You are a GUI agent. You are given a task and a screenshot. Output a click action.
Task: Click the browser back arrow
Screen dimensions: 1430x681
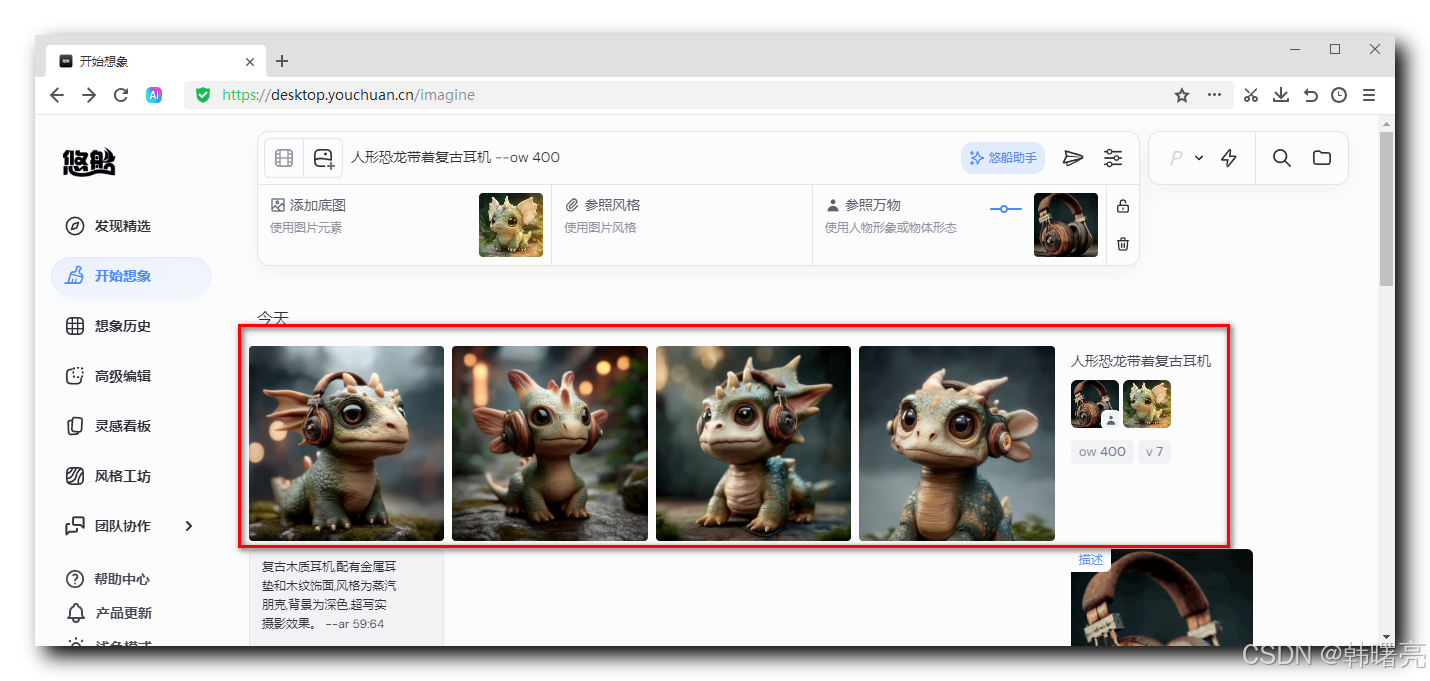point(57,95)
